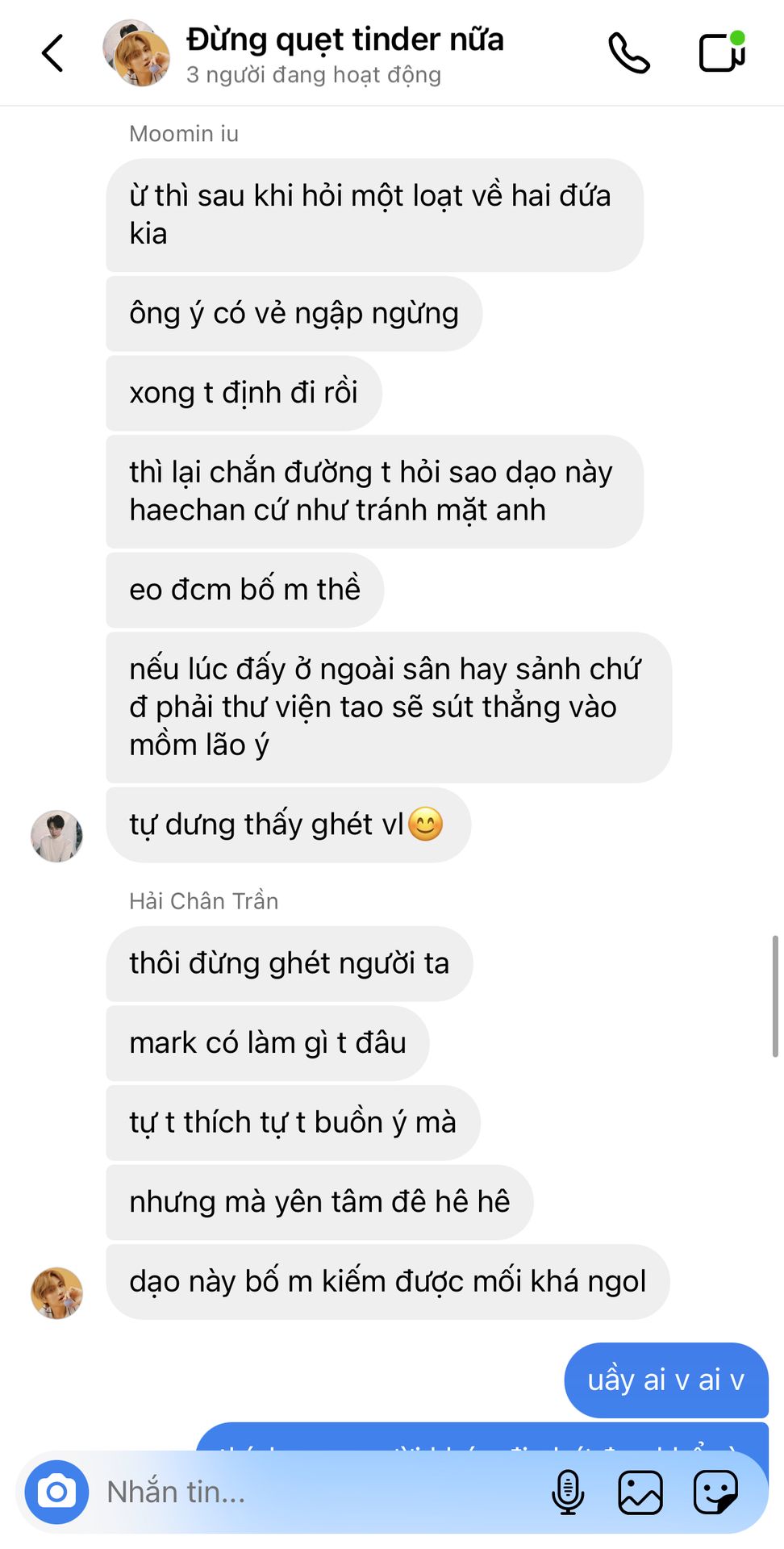Open group avatar at top
The width and height of the screenshot is (784, 1549).
pos(137,53)
